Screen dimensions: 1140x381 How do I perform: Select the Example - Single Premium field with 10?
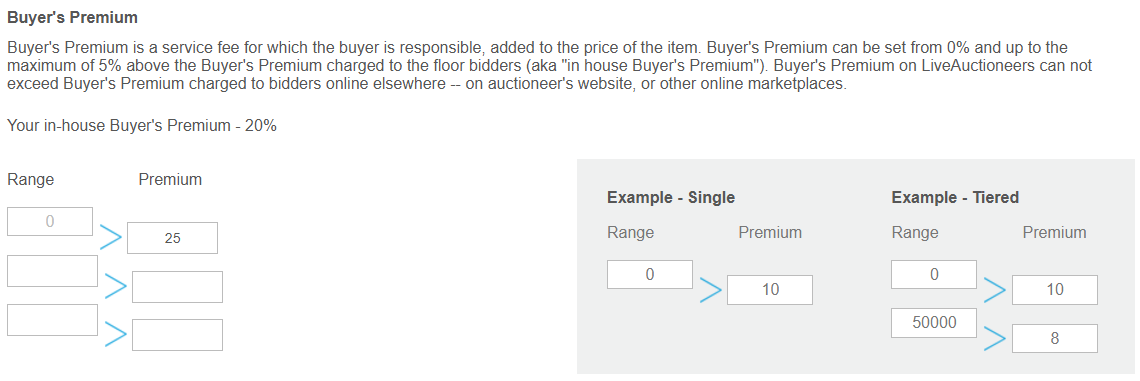[x=770, y=289]
